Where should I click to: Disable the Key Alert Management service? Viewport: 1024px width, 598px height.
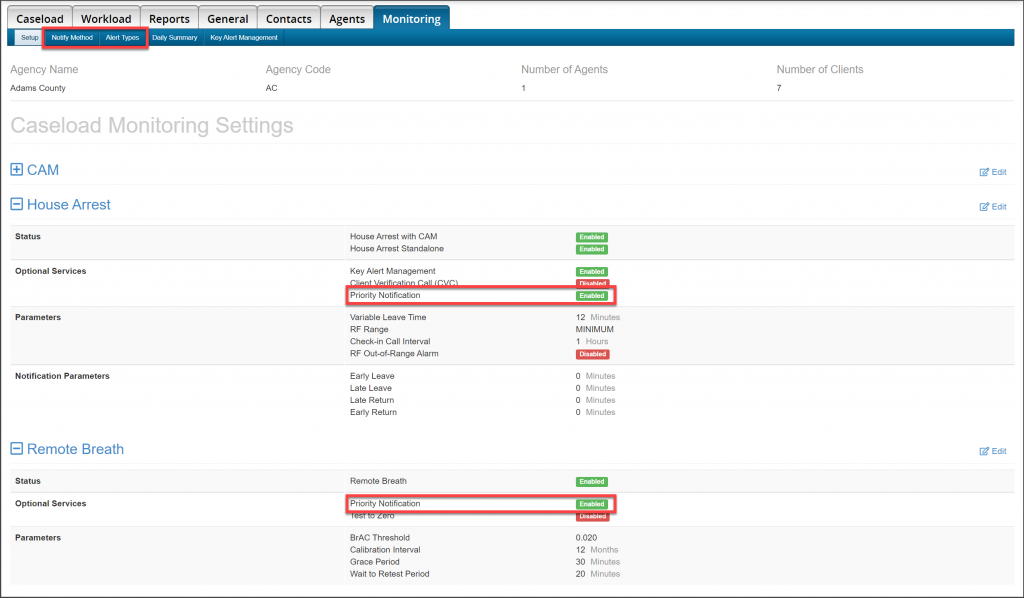pos(591,271)
